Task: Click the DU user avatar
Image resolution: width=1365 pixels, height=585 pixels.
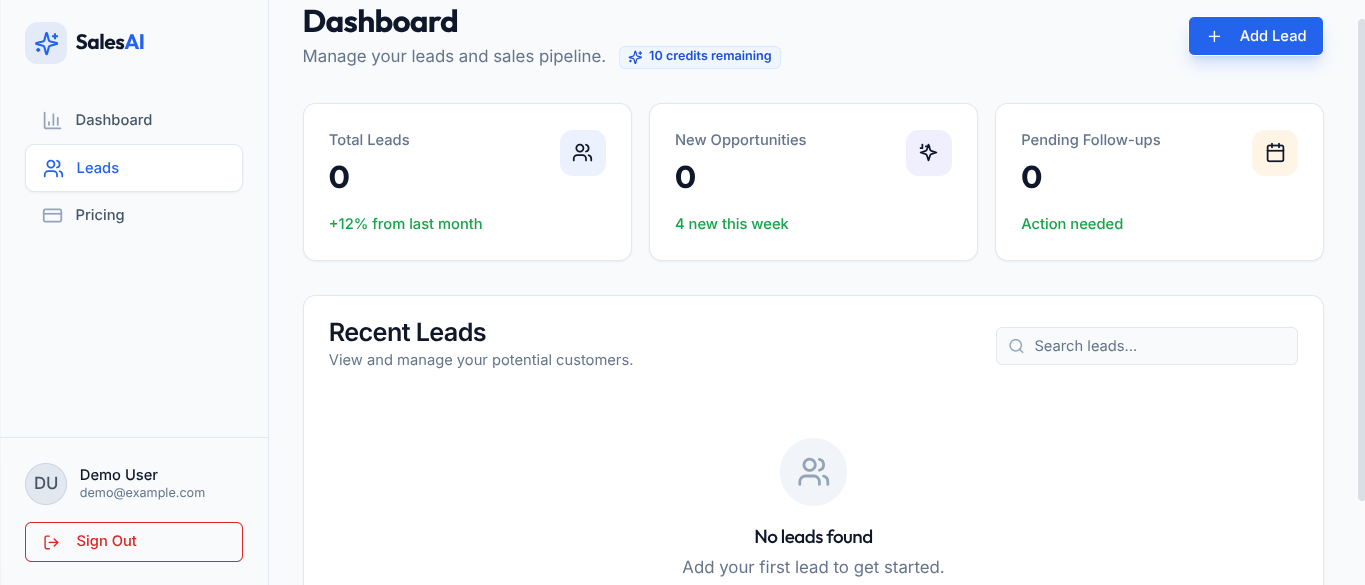Action: click(x=46, y=483)
